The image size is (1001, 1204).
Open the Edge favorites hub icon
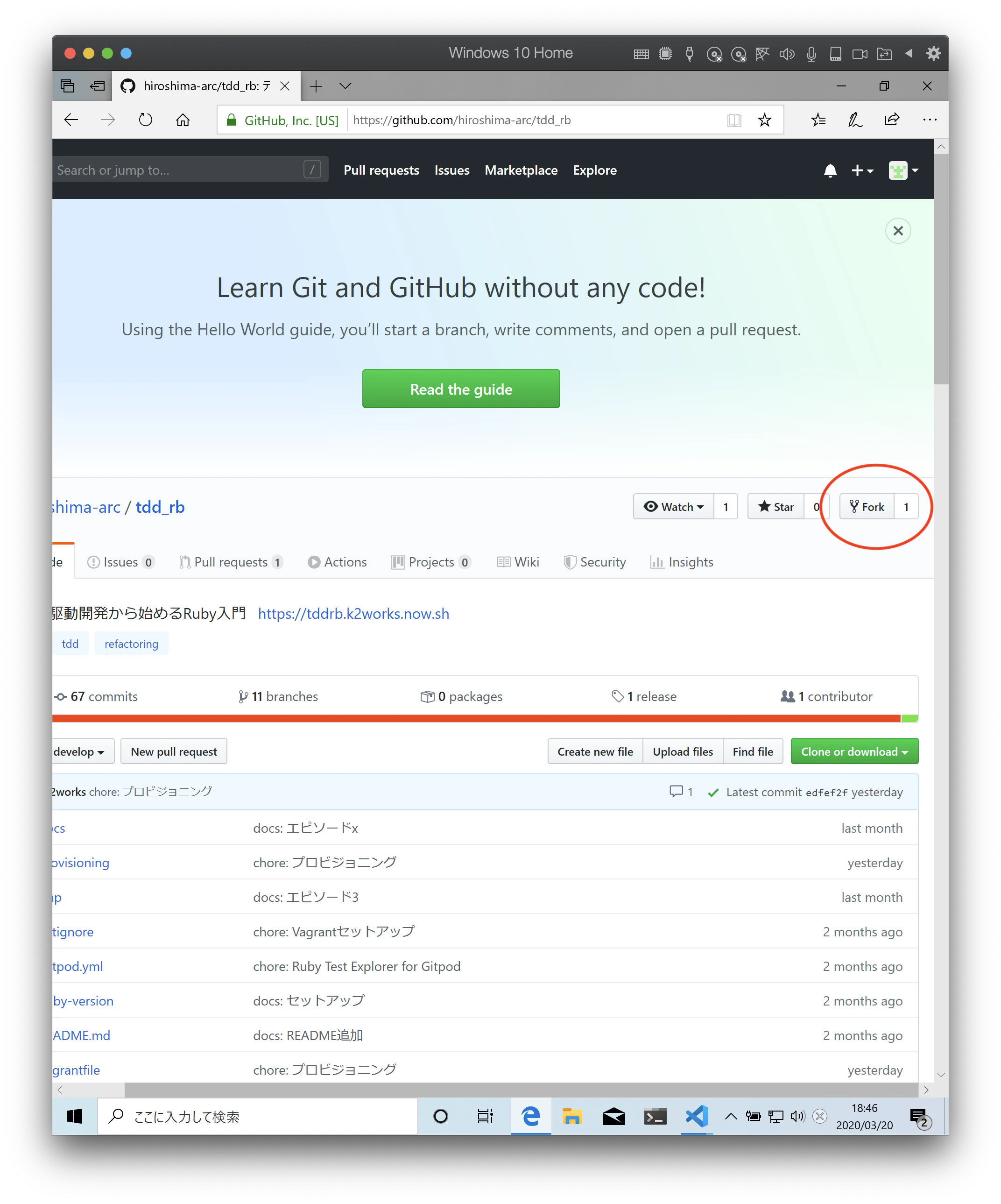click(818, 120)
